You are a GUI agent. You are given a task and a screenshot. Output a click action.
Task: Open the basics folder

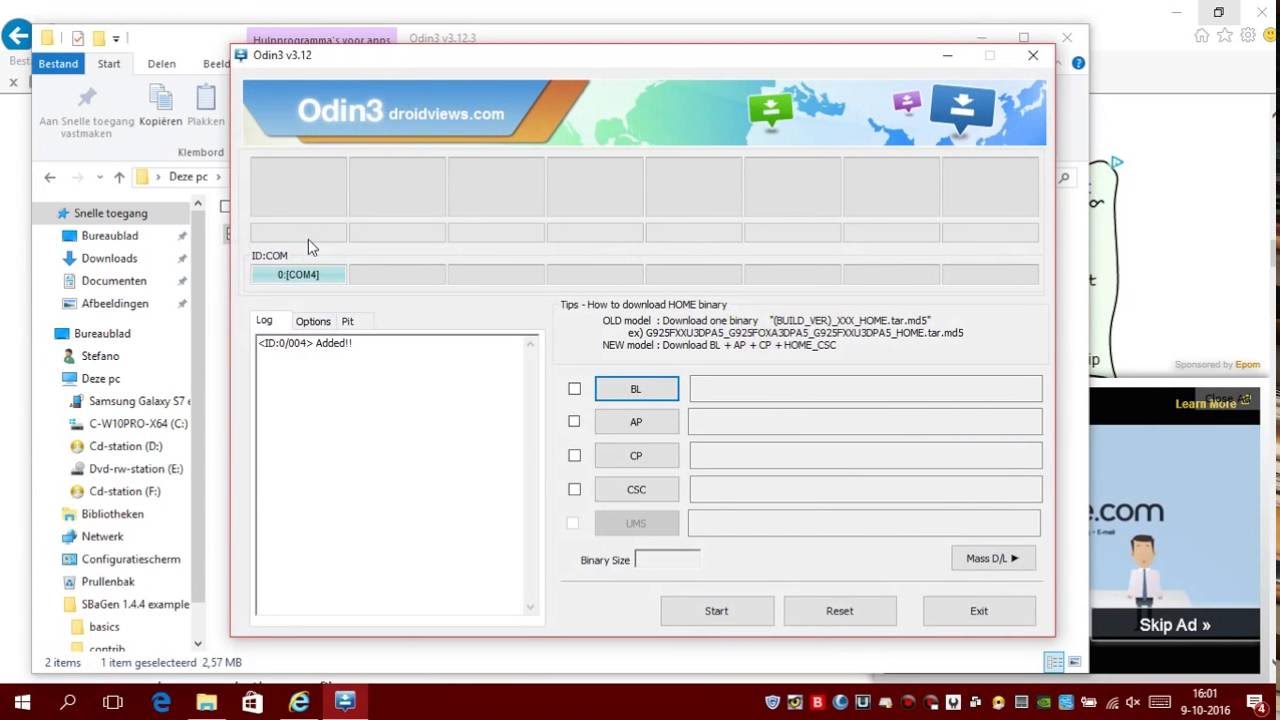[104, 627]
